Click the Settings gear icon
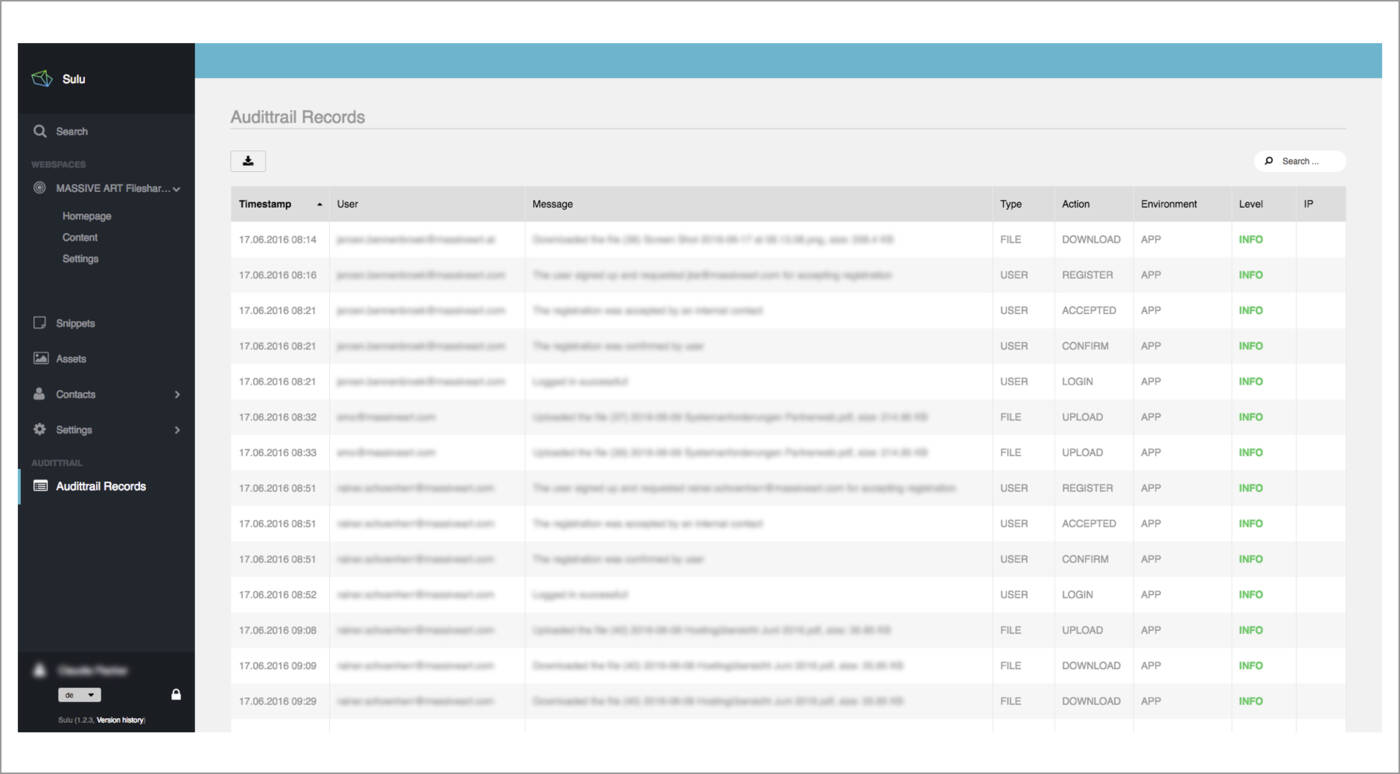Screen dimensions: 1400x774 coord(40,429)
